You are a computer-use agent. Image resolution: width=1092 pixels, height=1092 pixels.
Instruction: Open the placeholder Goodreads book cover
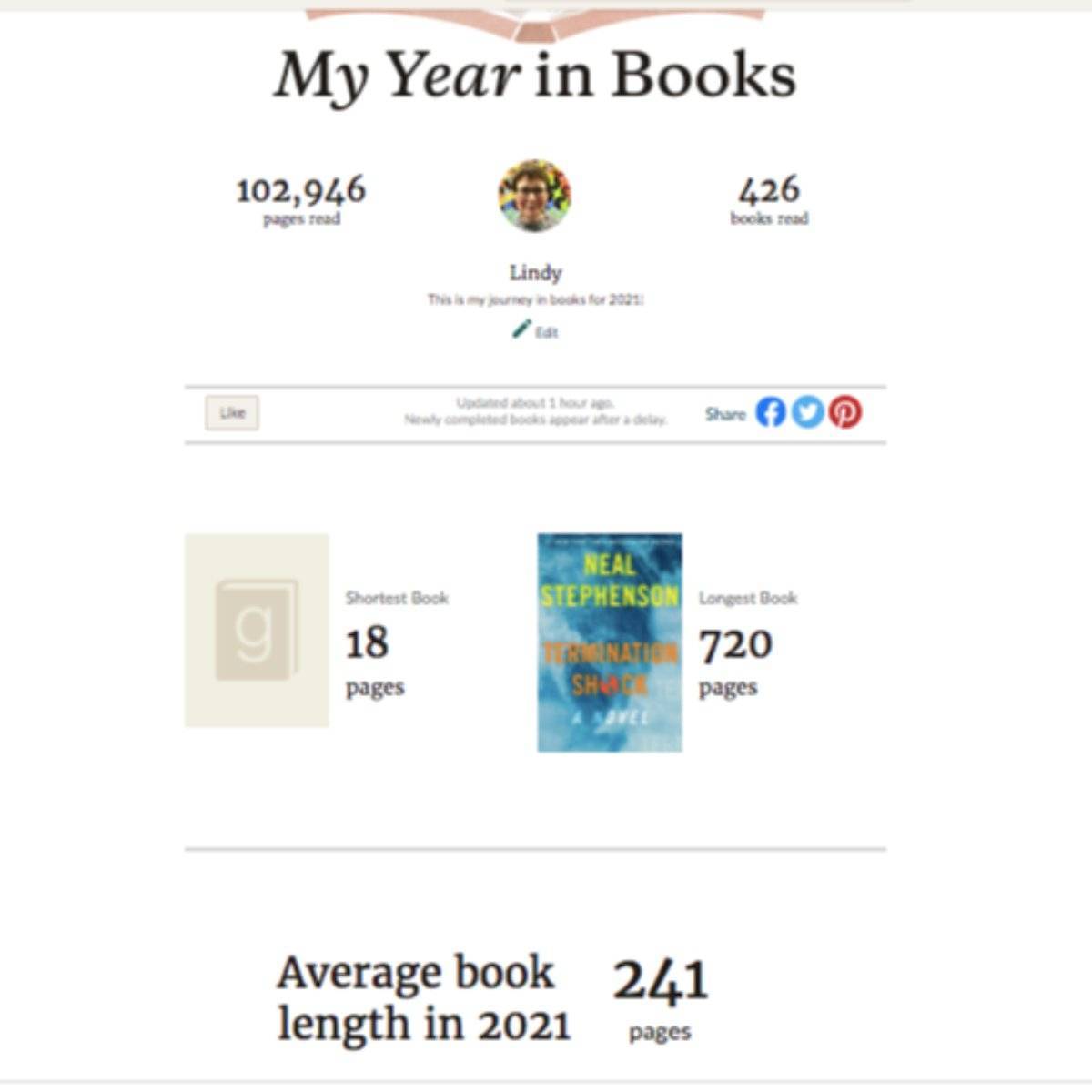click(257, 631)
